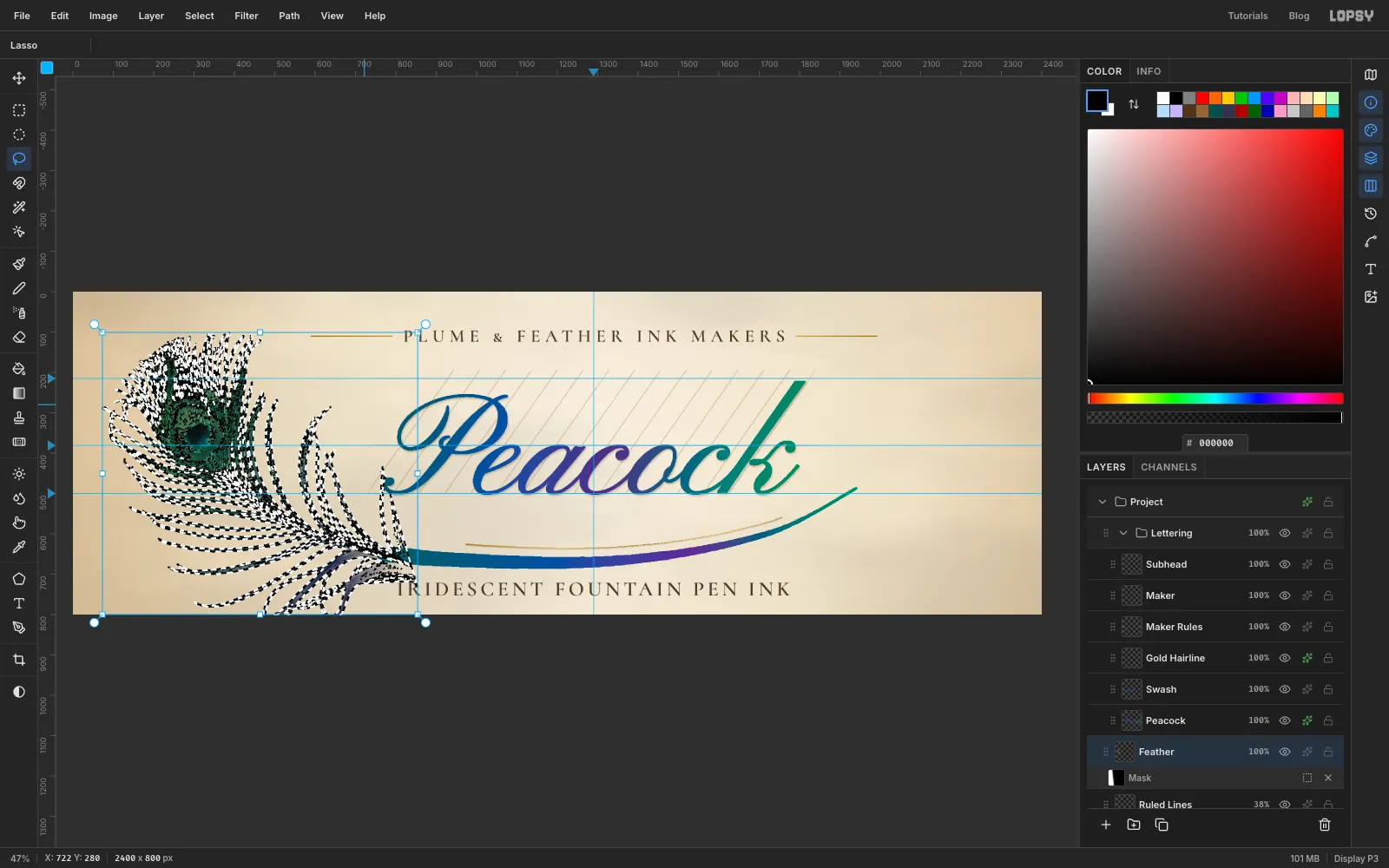The image size is (1389, 868).
Task: Collapse the Lettering group
Action: pos(1123,533)
